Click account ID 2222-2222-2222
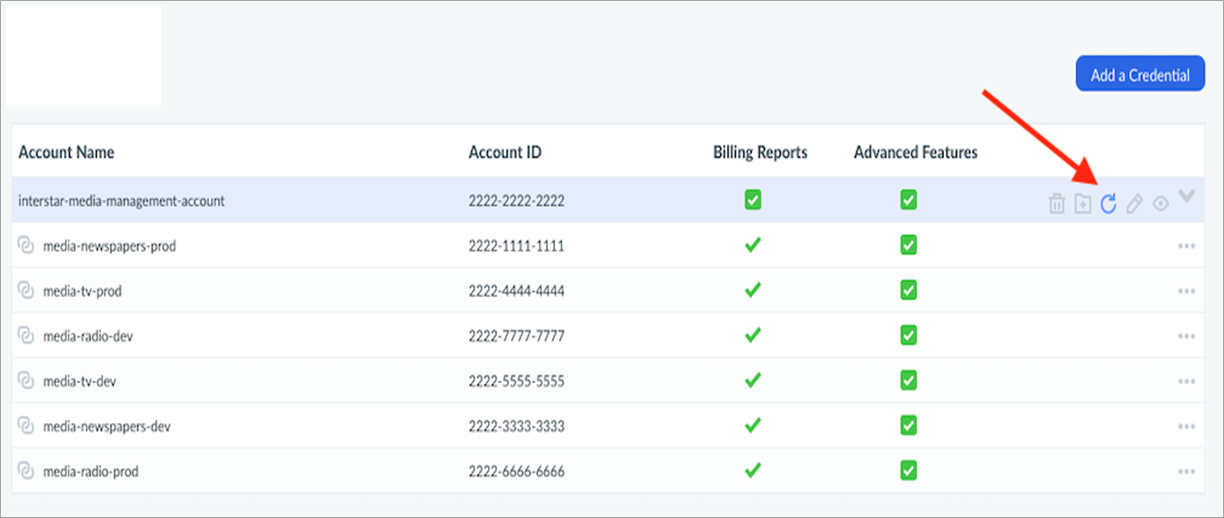This screenshot has height=518, width=1224. click(516, 201)
